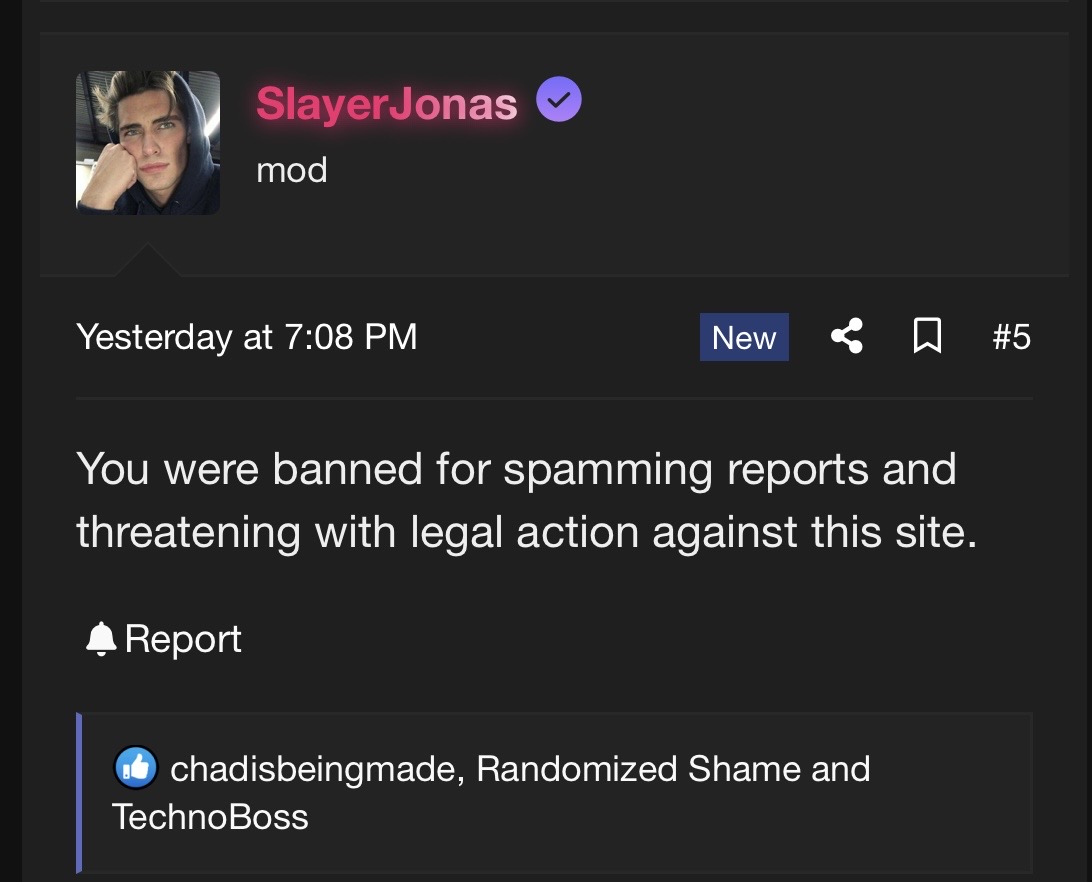Screen dimensions: 1092x882
Task: Report this post via Report text
Action: tap(183, 639)
